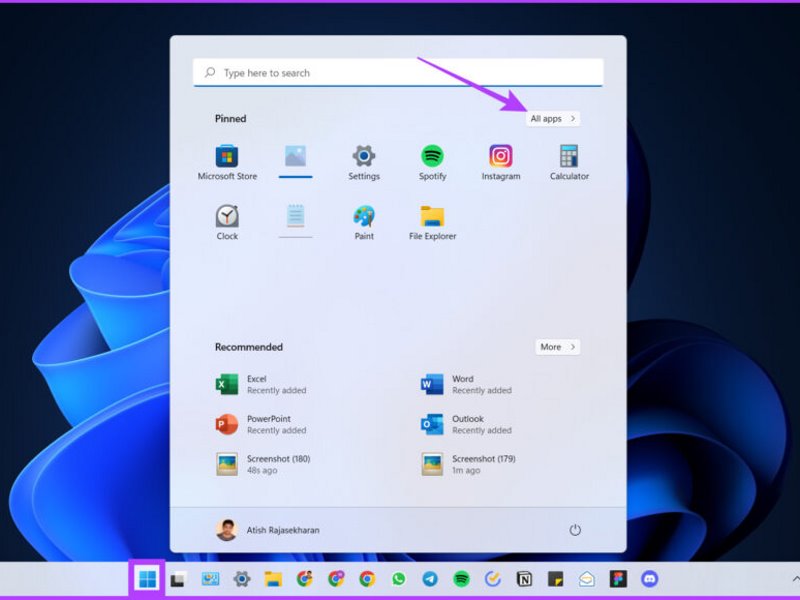The width and height of the screenshot is (800, 600).
Task: Open TickTick checkmark icon on taskbar
Action: point(492,579)
